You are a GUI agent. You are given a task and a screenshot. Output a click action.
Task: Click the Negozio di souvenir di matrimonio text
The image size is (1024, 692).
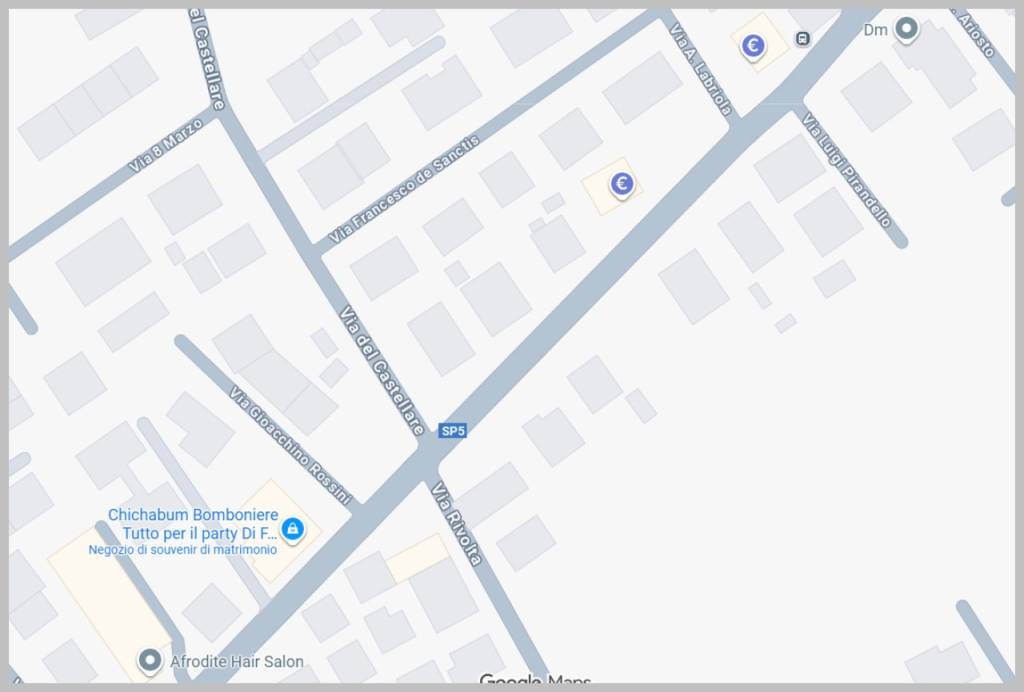click(x=183, y=550)
